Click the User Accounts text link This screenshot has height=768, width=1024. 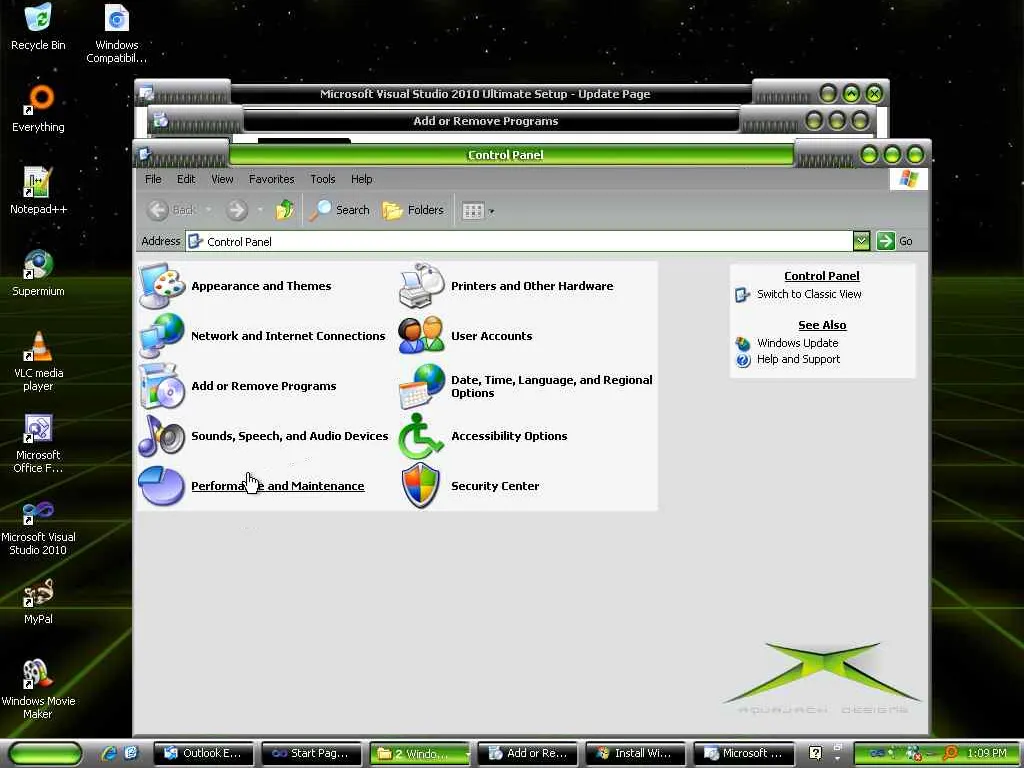(492, 336)
